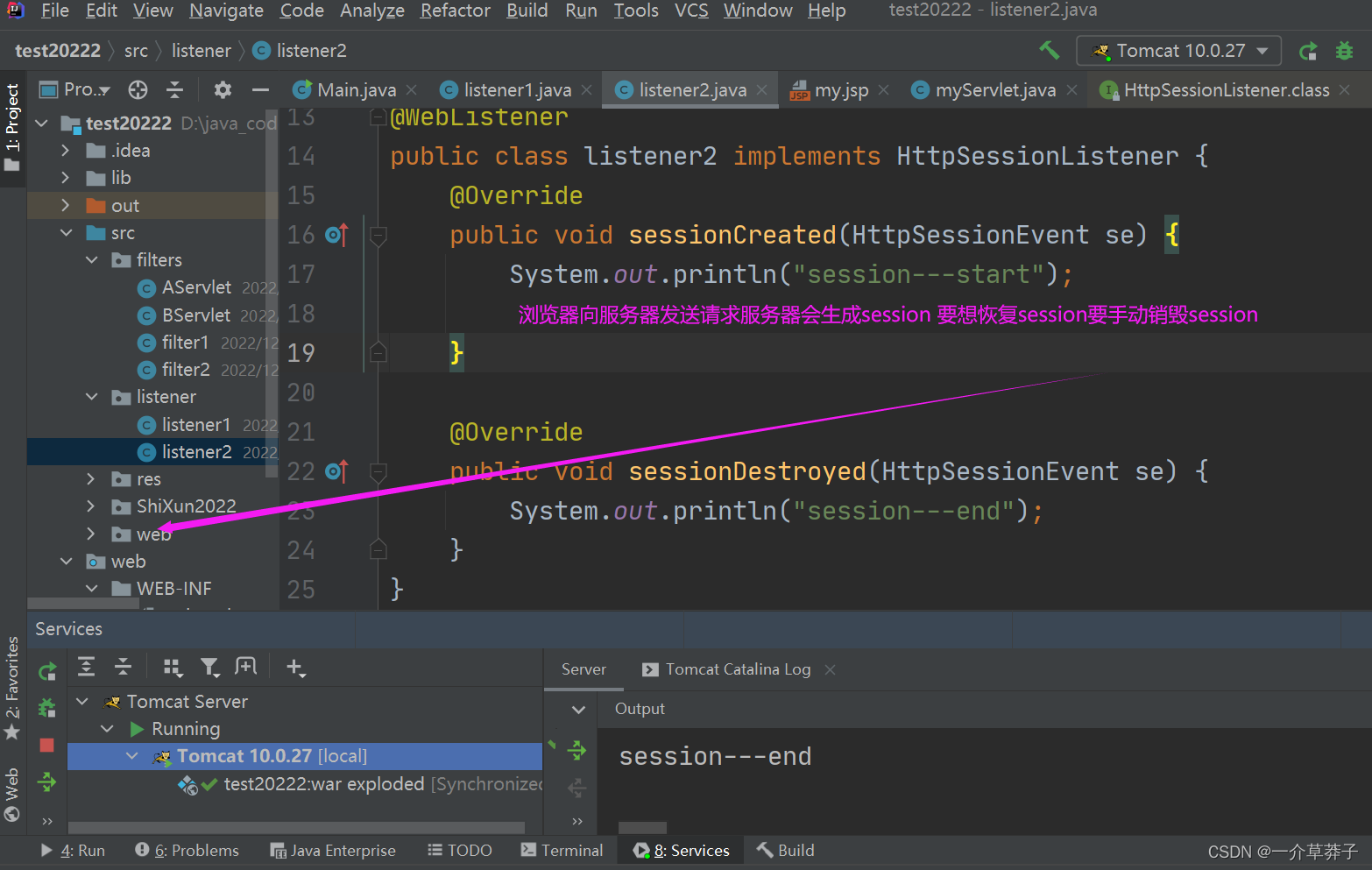Open the Java Enterprise tool window
Viewport: 1372px width, 870px height.
click(333, 851)
